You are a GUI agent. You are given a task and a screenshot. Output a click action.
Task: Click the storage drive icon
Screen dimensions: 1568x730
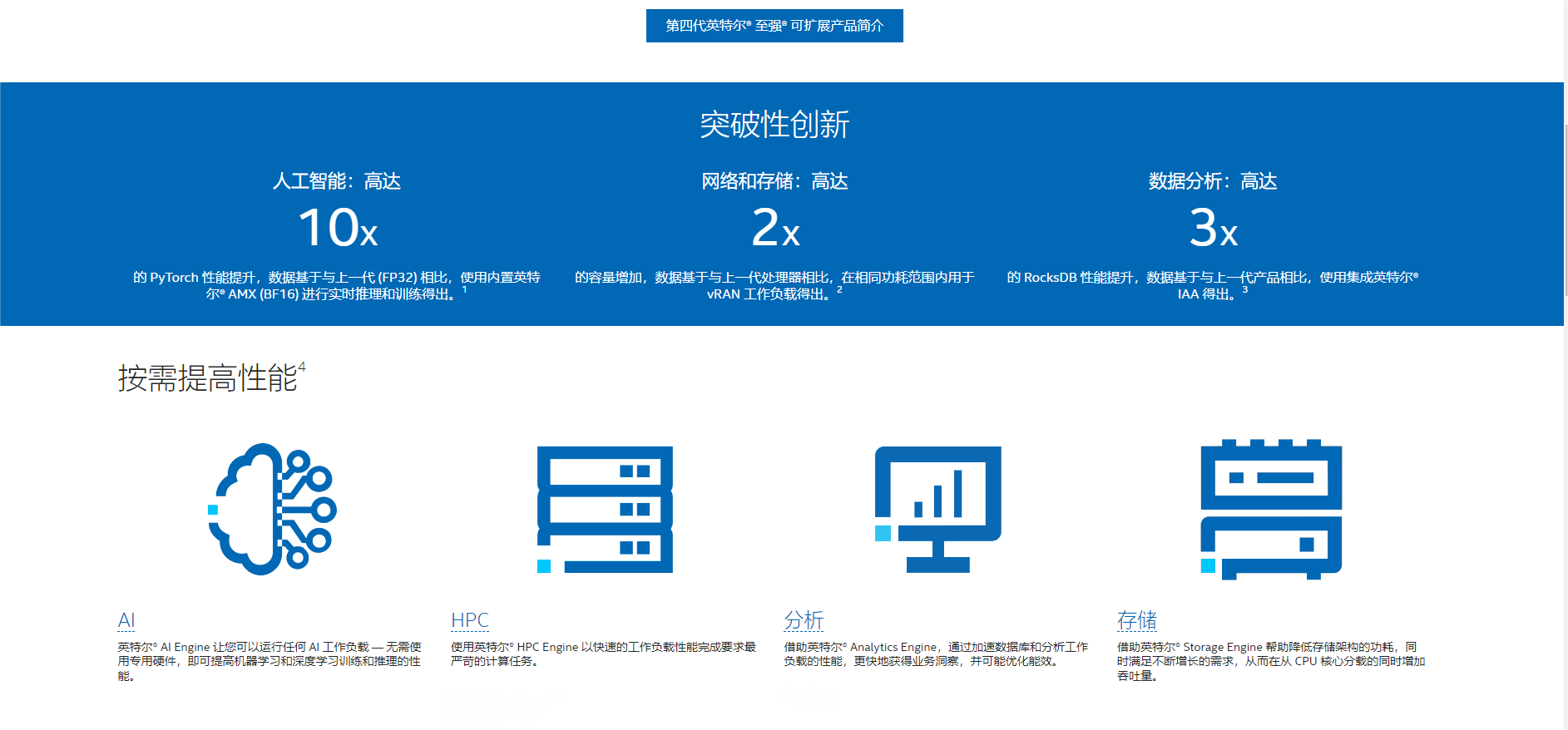click(1271, 509)
